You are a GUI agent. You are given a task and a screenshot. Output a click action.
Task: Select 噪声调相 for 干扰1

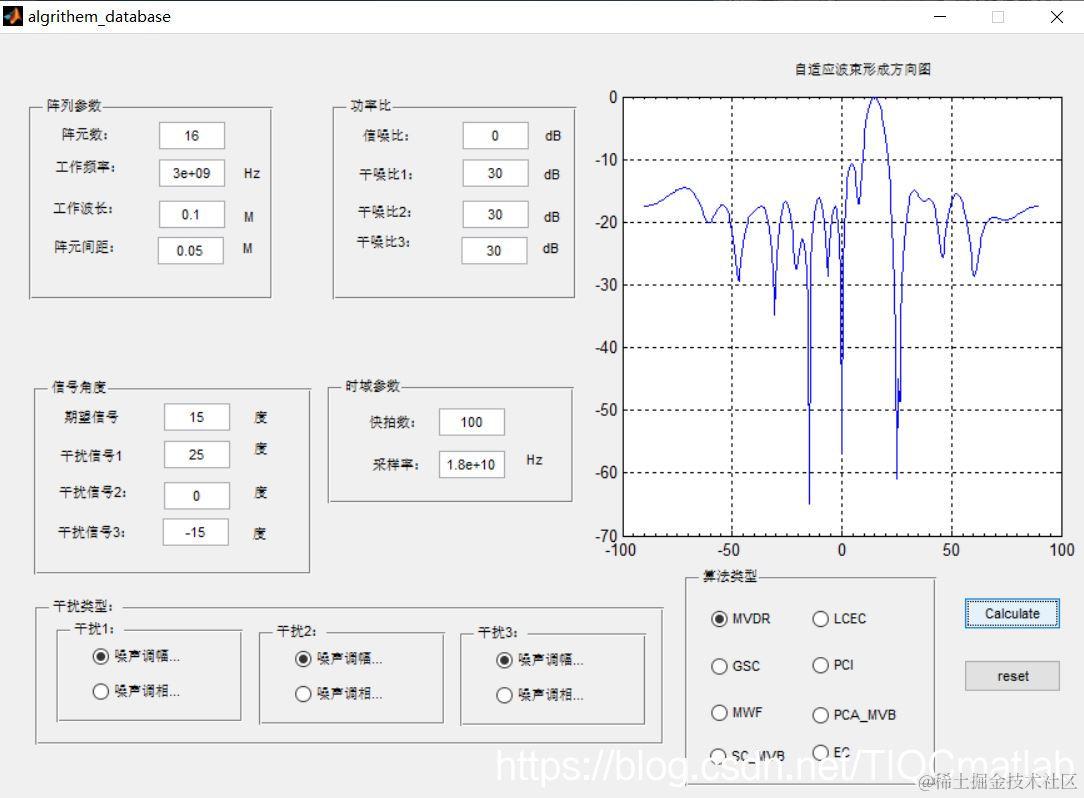(x=100, y=691)
